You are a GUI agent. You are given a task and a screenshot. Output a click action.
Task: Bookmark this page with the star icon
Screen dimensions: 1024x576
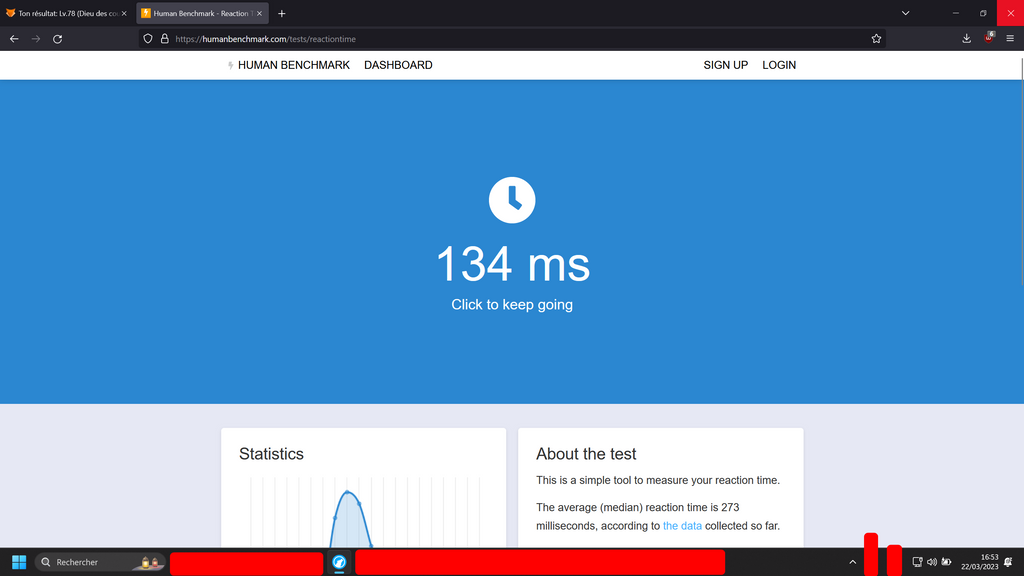click(876, 39)
